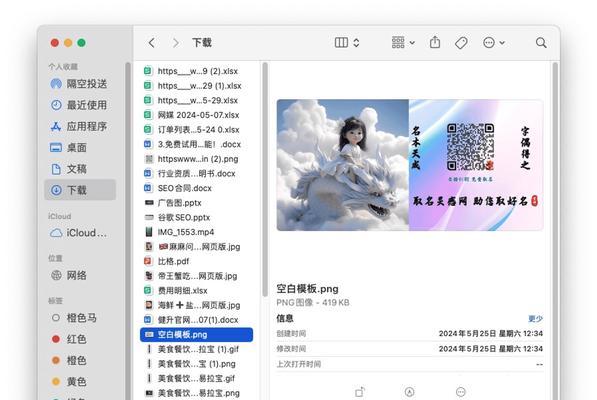Viewport: 597px width, 400px height.
Task: Select file 广告图.pptx
Action: (196, 203)
